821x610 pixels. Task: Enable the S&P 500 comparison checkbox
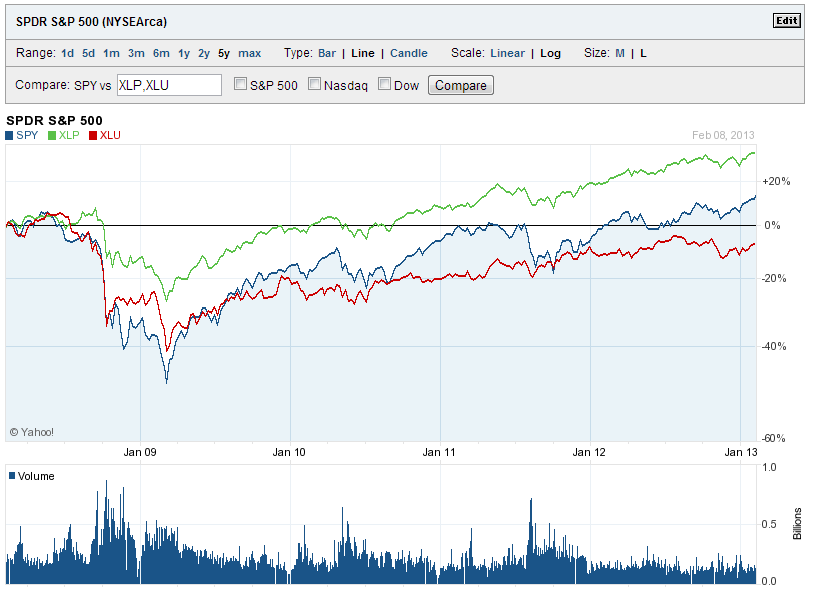[240, 84]
